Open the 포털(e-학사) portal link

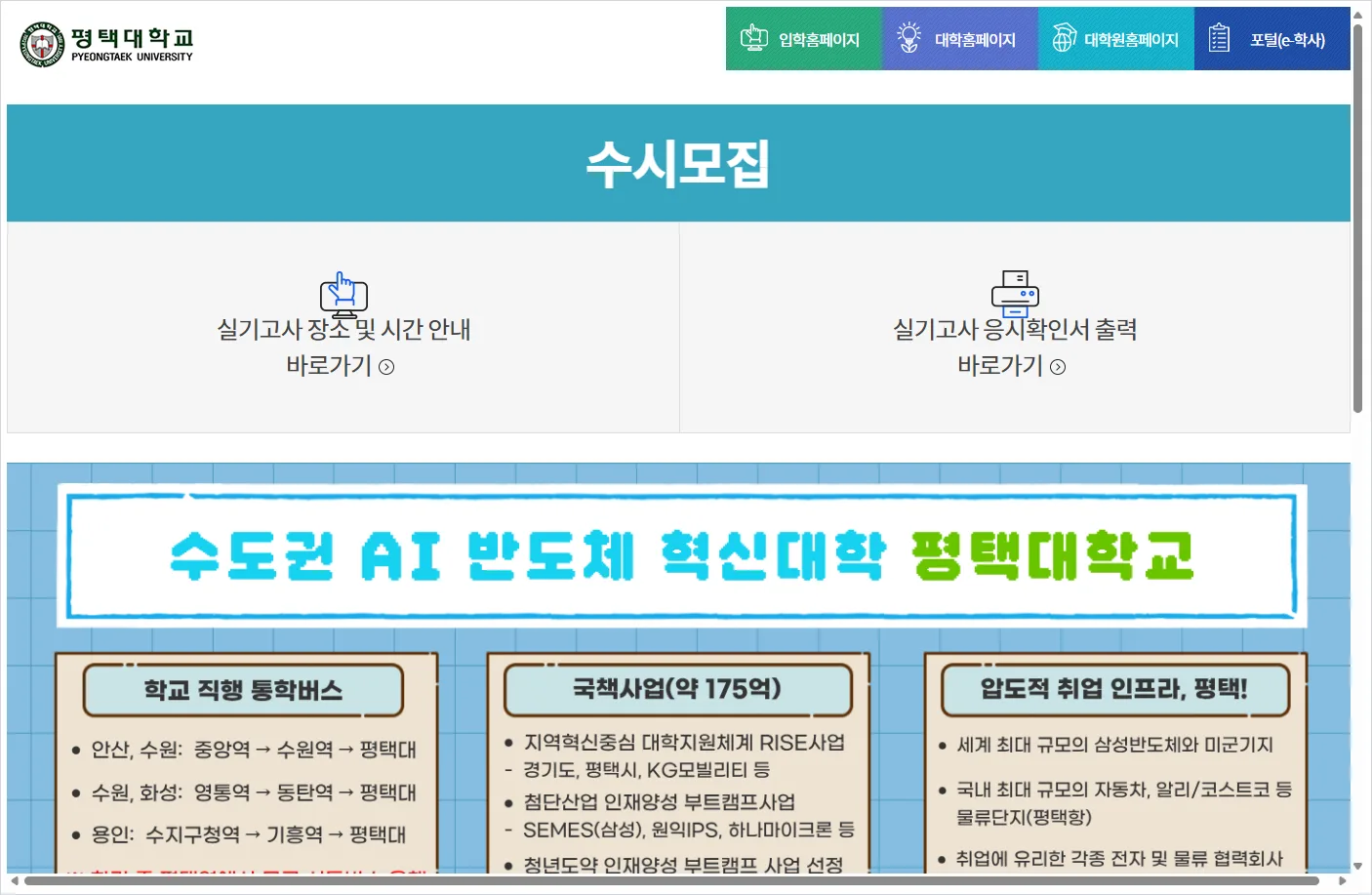click(x=1272, y=39)
